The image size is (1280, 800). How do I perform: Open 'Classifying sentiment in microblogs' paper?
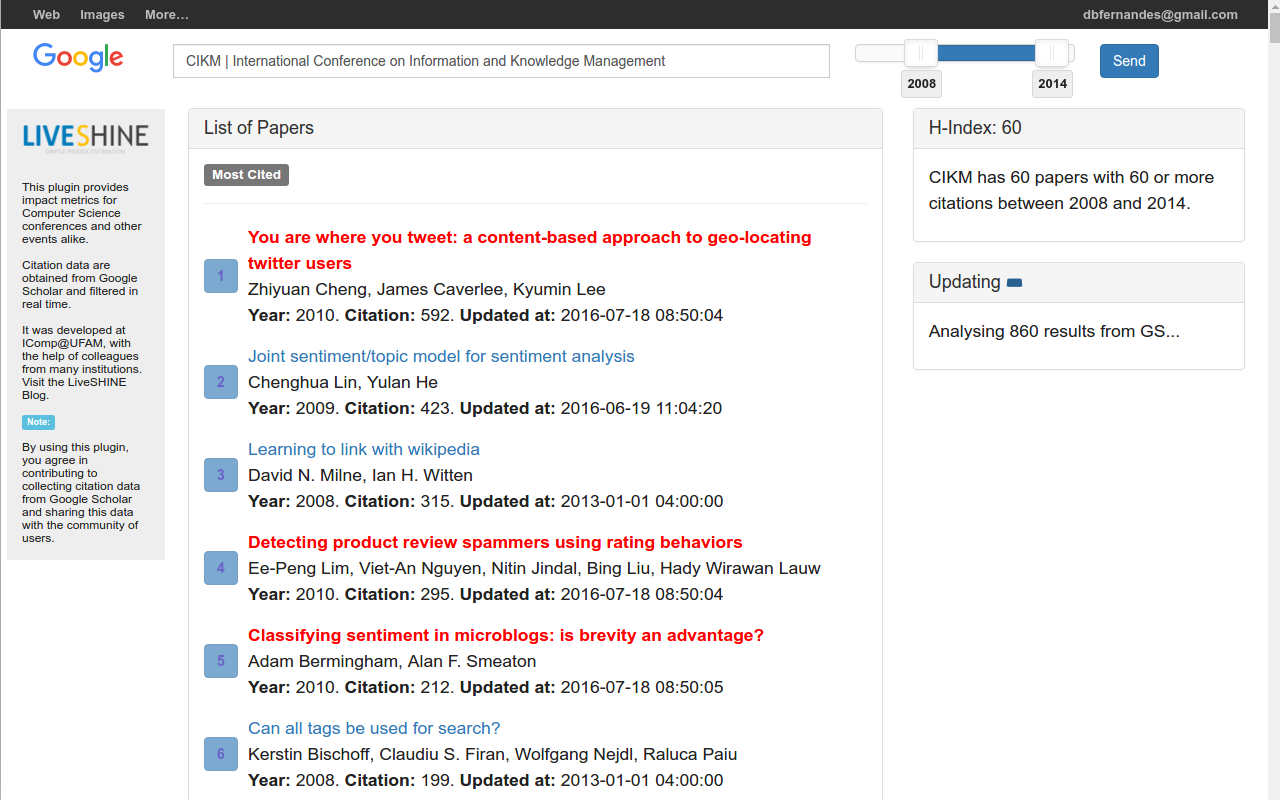click(506, 635)
